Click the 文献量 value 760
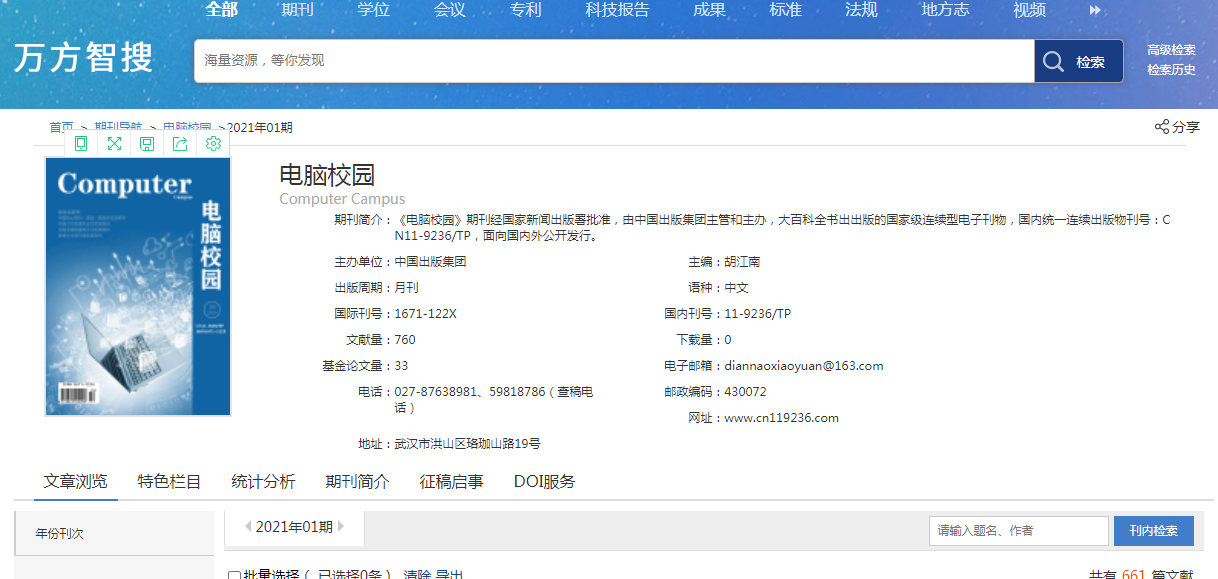The height and width of the screenshot is (579, 1218). (405, 340)
